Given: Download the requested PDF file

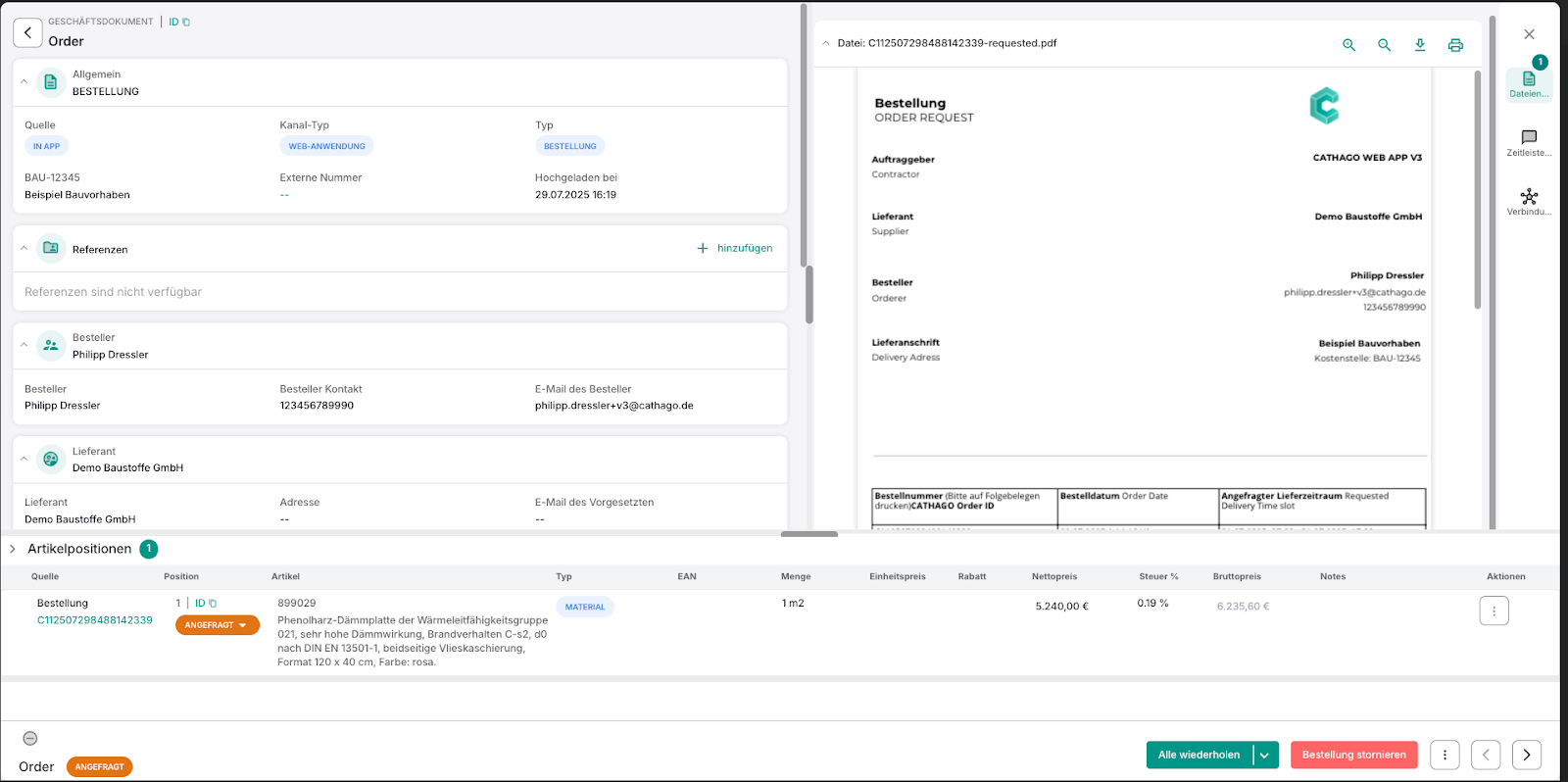Looking at the screenshot, I should (1419, 45).
